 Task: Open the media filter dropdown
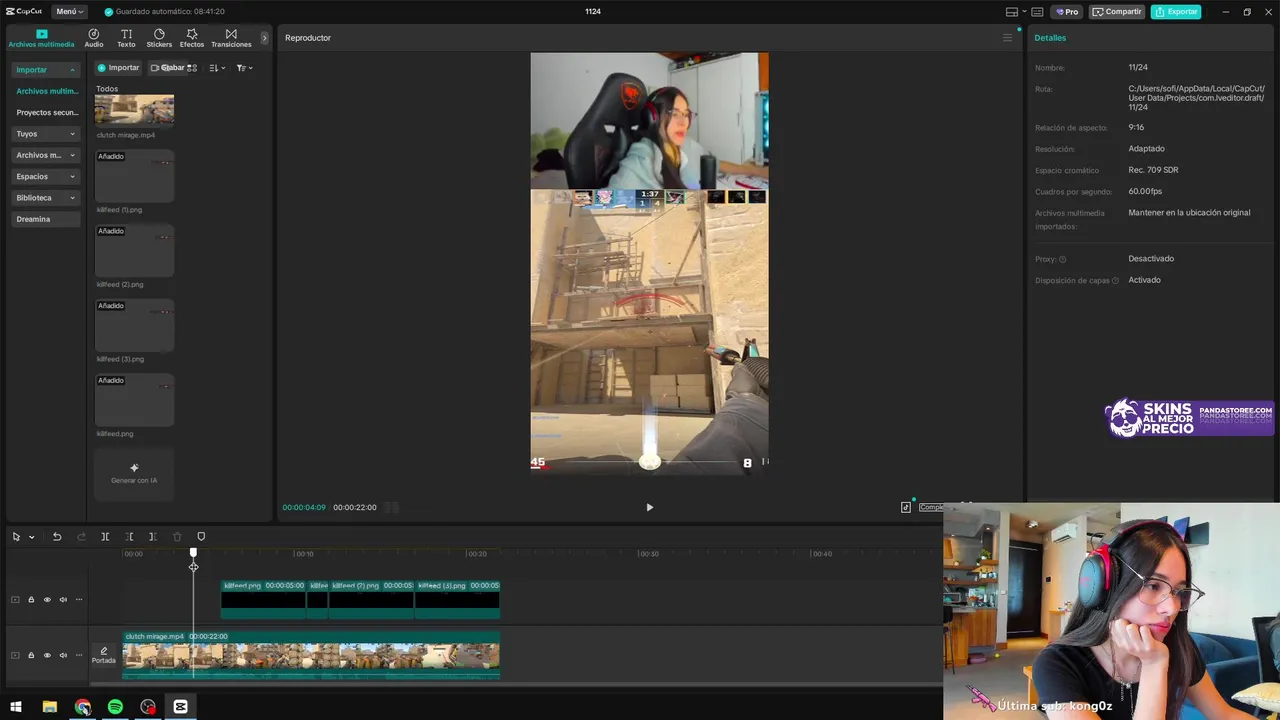click(244, 68)
